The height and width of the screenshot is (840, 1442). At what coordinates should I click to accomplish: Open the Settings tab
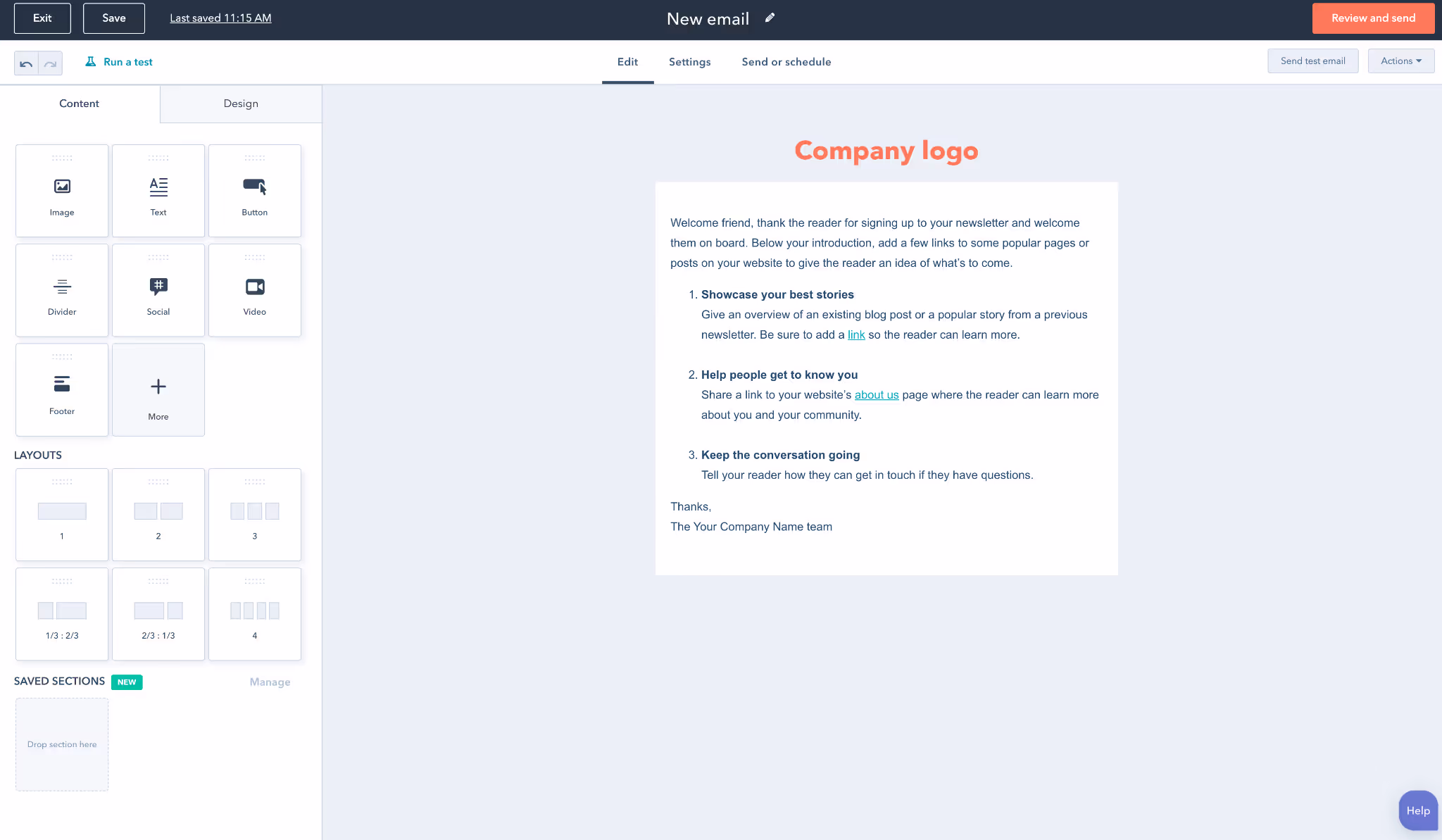pos(689,62)
